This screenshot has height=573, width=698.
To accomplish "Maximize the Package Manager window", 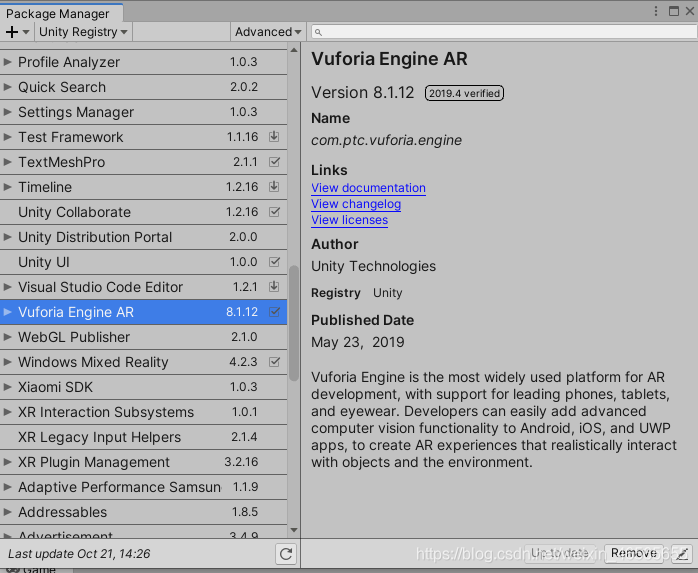I will (x=674, y=11).
